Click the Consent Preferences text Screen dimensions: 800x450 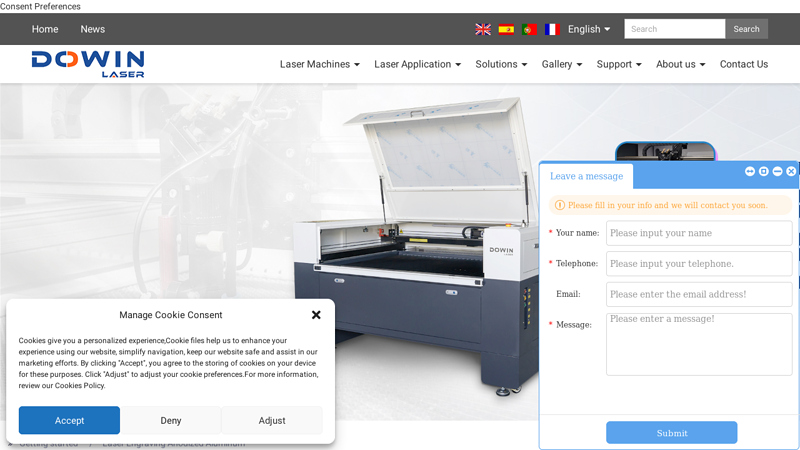coord(40,7)
